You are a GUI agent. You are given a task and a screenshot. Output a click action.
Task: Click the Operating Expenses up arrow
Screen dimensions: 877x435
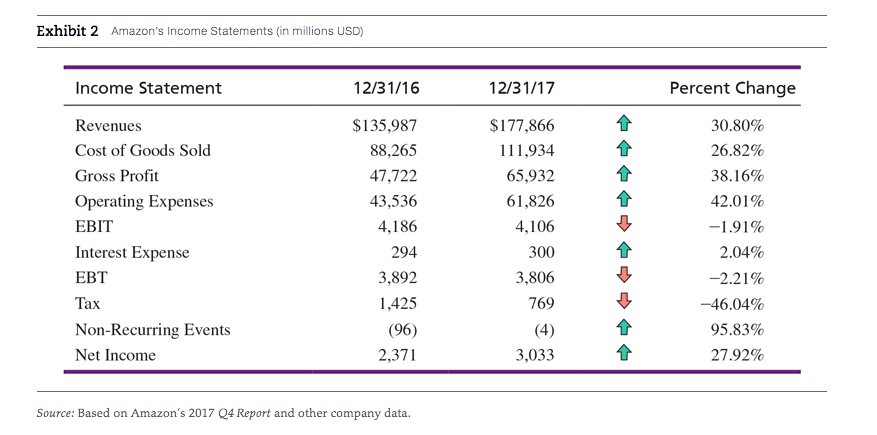pos(623,202)
